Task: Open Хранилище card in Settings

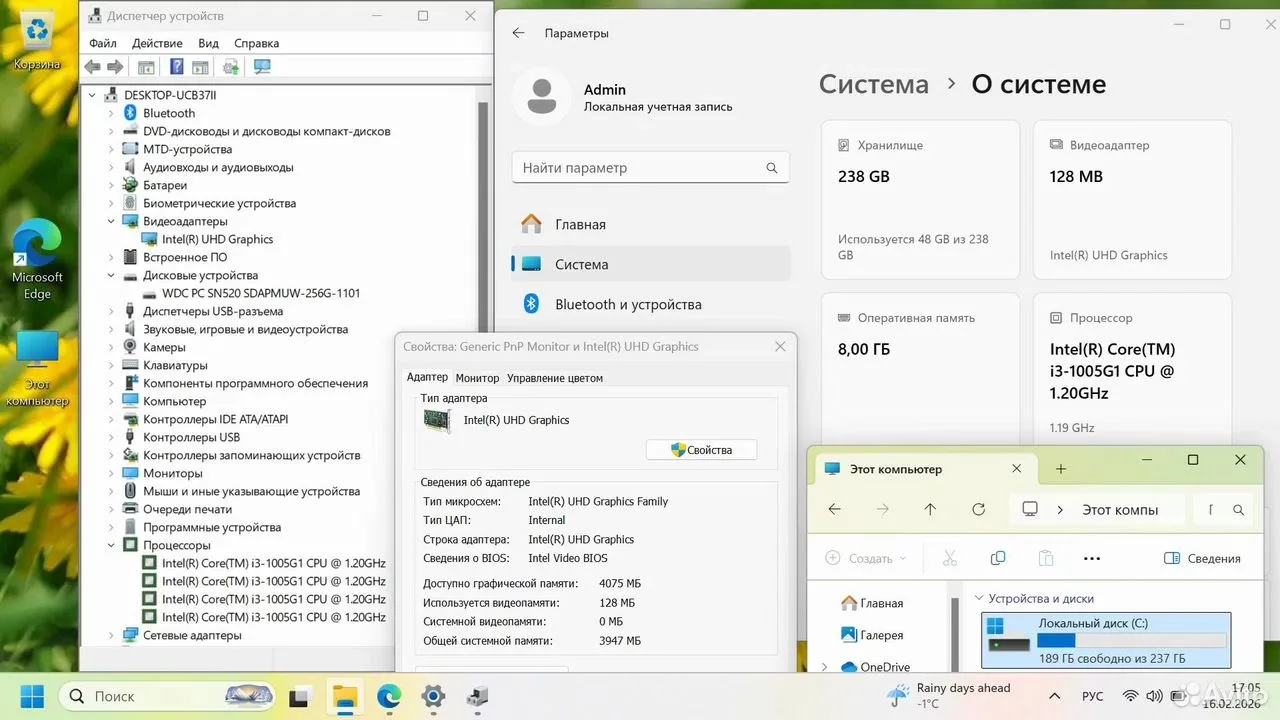Action: pos(920,200)
